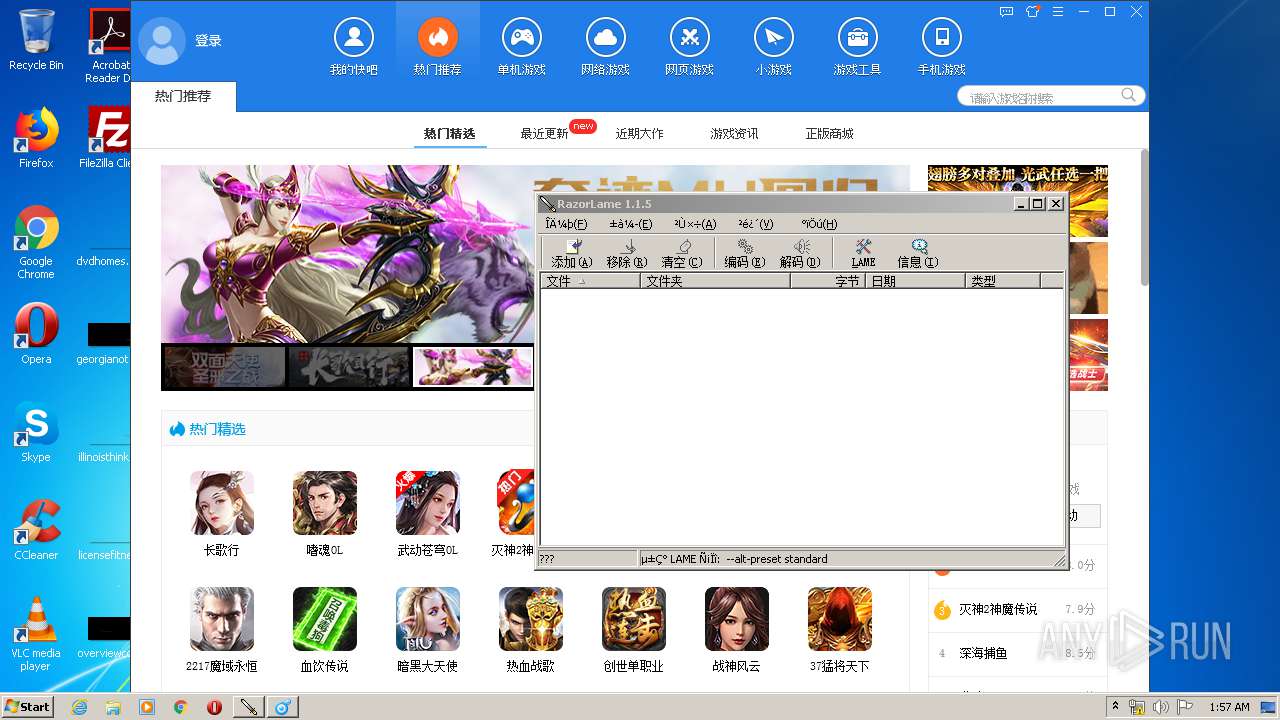This screenshot has width=1280, height=720.
Task: Open the 热血战歌 game icon
Action: click(531, 619)
